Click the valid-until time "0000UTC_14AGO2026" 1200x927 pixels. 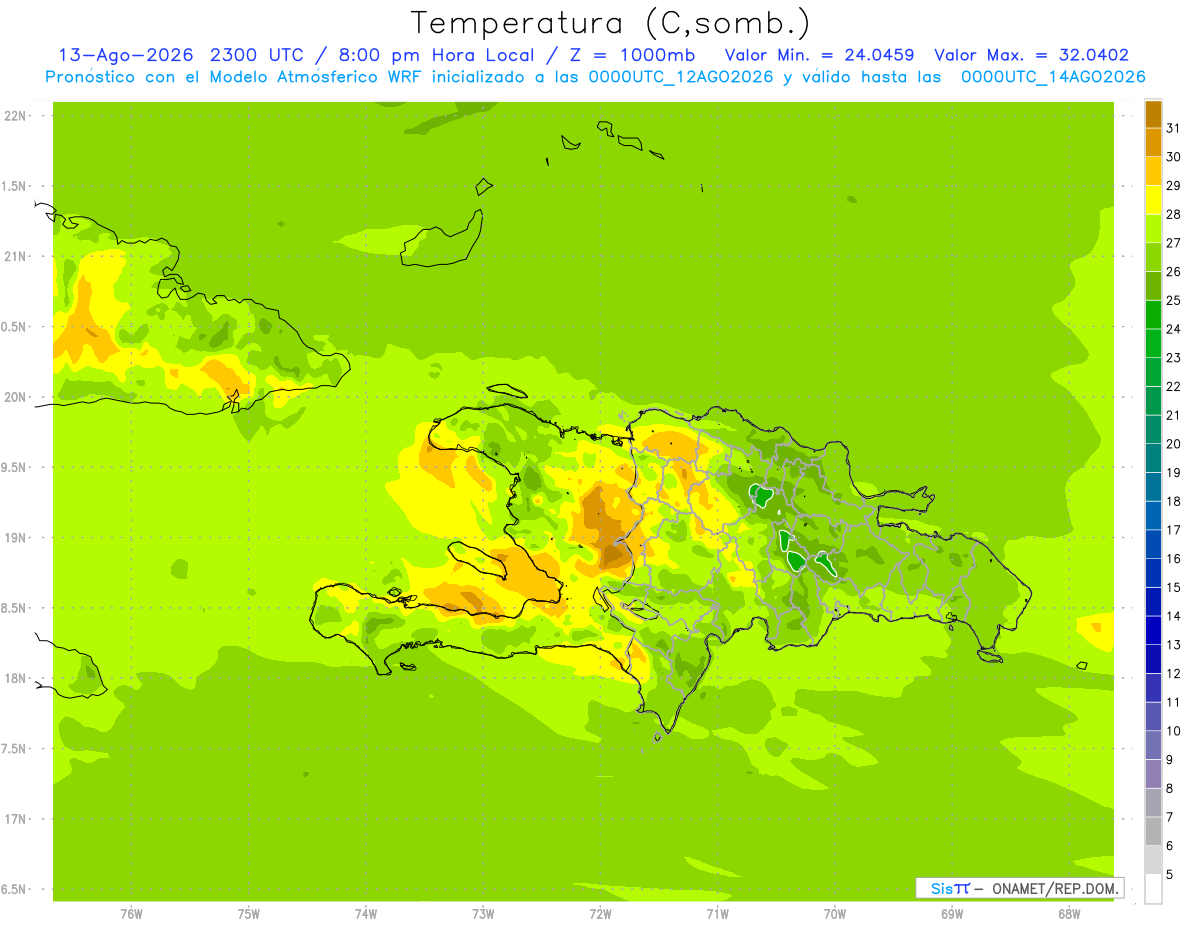1053,77
